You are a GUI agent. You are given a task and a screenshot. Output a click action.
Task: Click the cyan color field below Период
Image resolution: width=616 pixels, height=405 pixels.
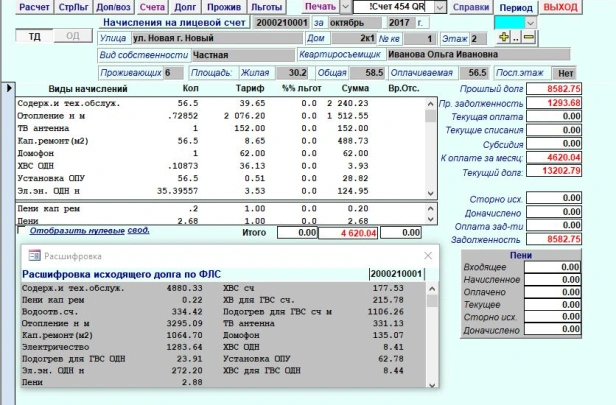pos(512,22)
